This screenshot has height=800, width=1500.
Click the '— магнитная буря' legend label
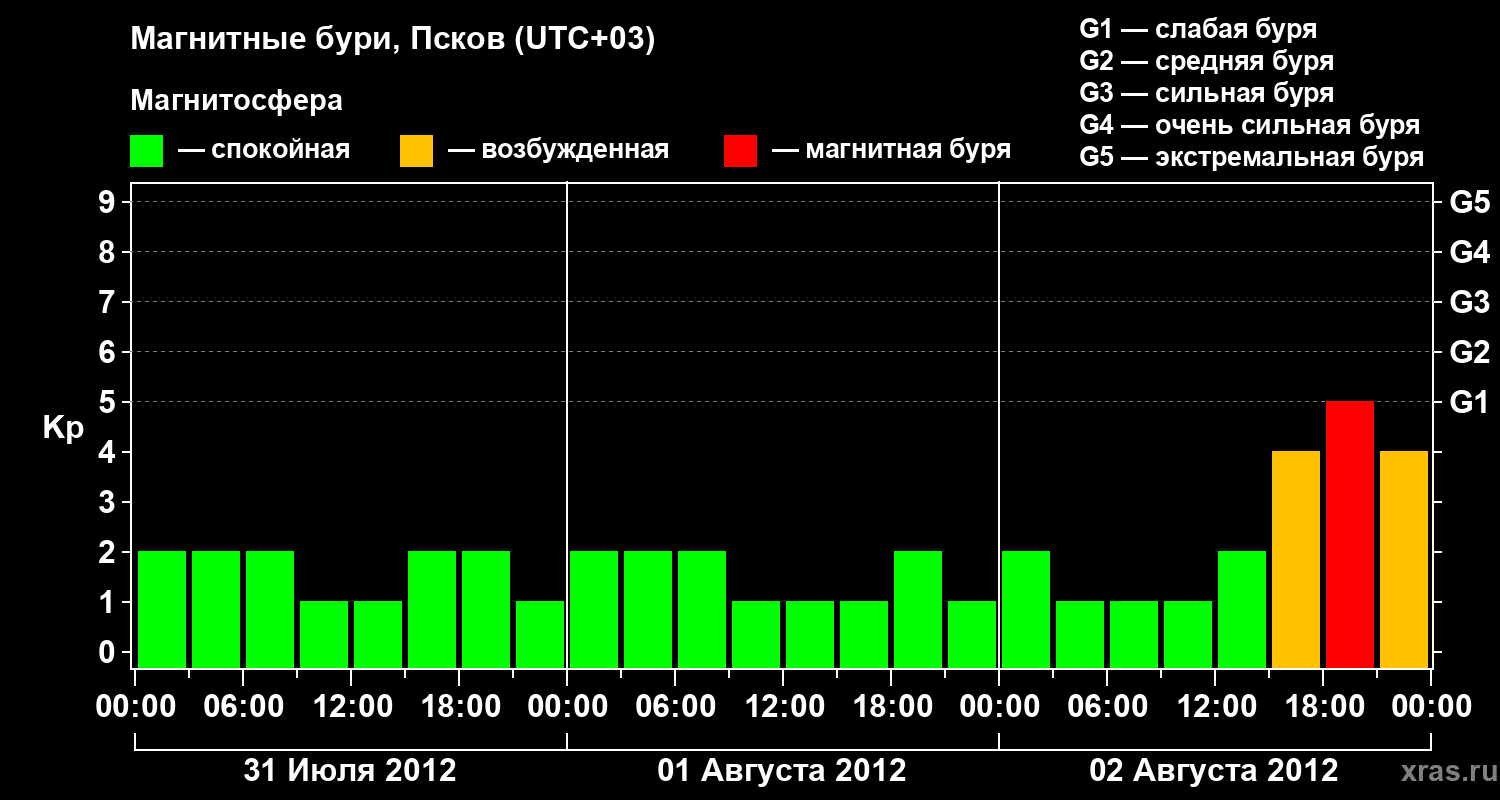(x=891, y=151)
